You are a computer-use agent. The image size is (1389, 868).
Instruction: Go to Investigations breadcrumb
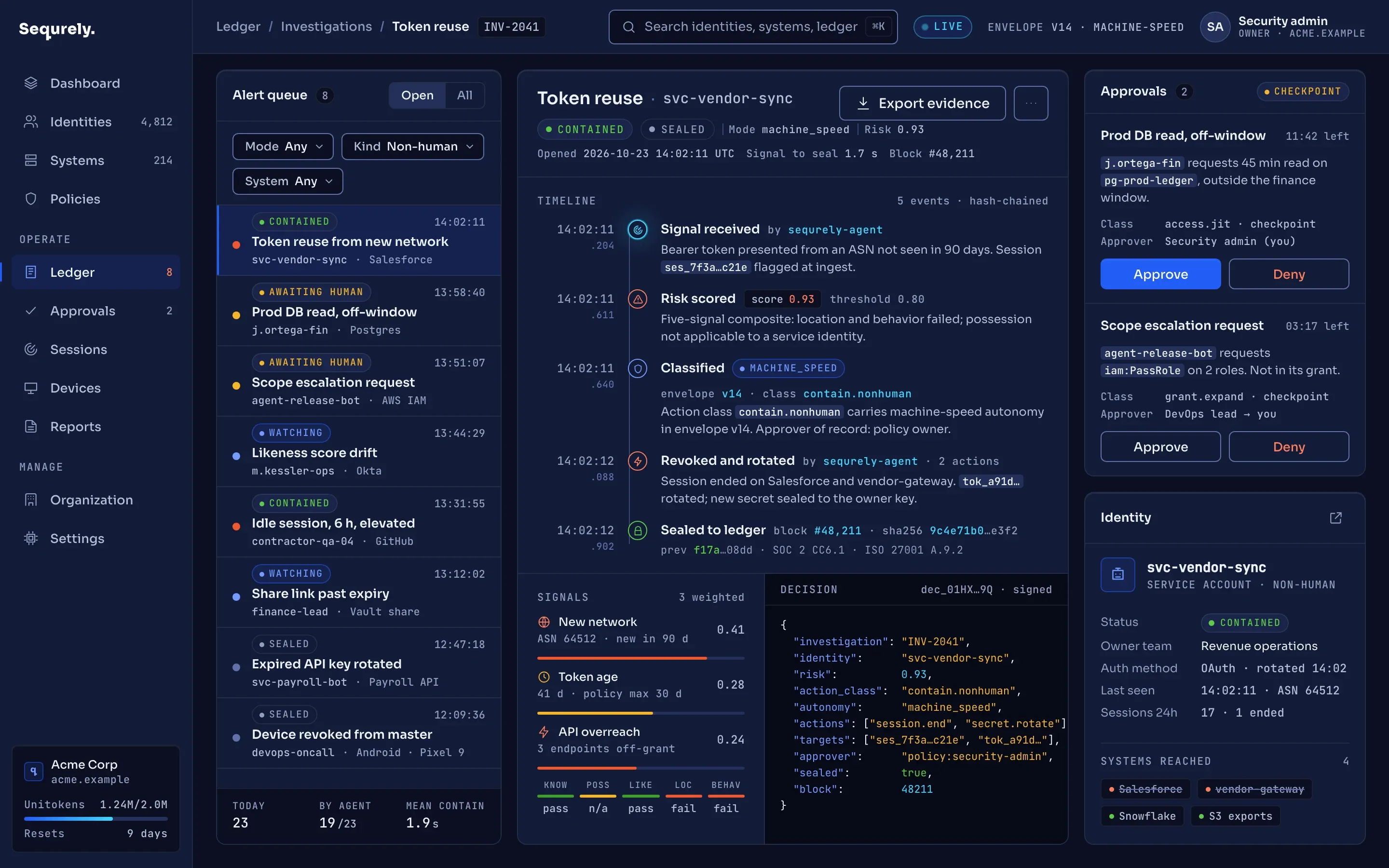click(326, 27)
